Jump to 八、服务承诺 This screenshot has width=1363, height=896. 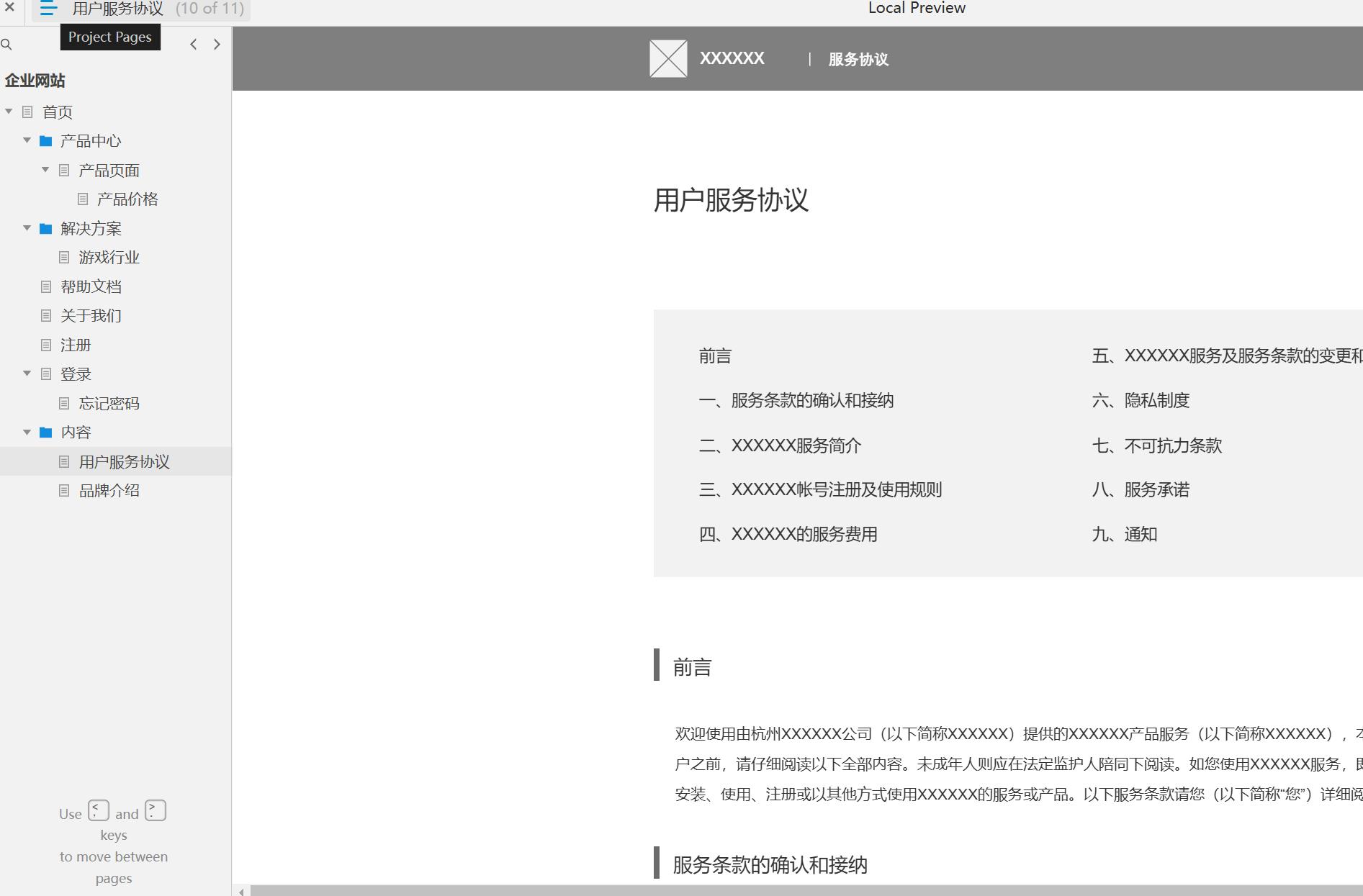click(x=1141, y=490)
